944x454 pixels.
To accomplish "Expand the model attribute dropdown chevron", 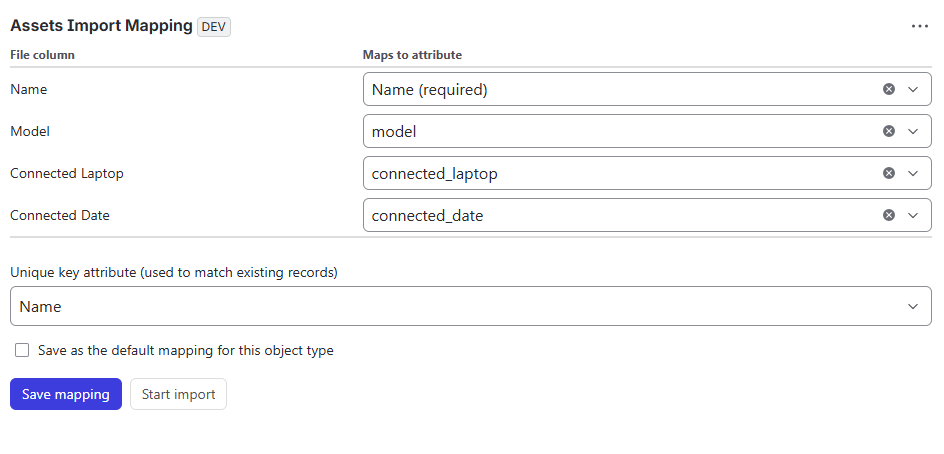I will (913, 131).
